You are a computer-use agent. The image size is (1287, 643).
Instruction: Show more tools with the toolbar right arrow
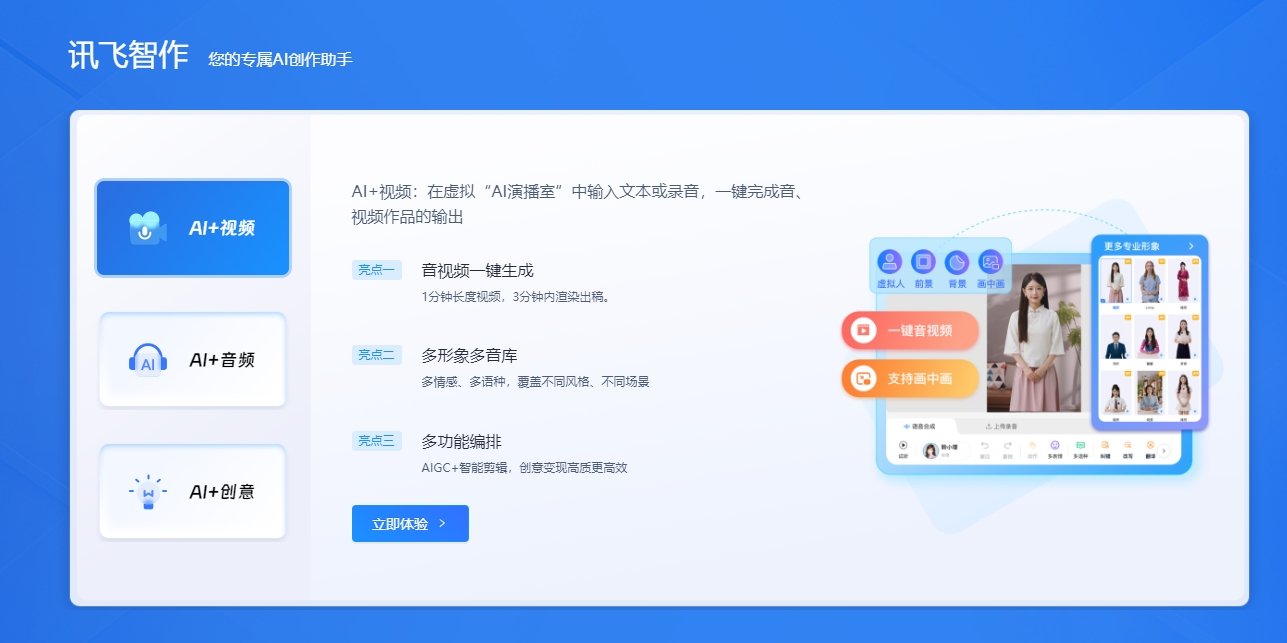pyautogui.click(x=1164, y=451)
